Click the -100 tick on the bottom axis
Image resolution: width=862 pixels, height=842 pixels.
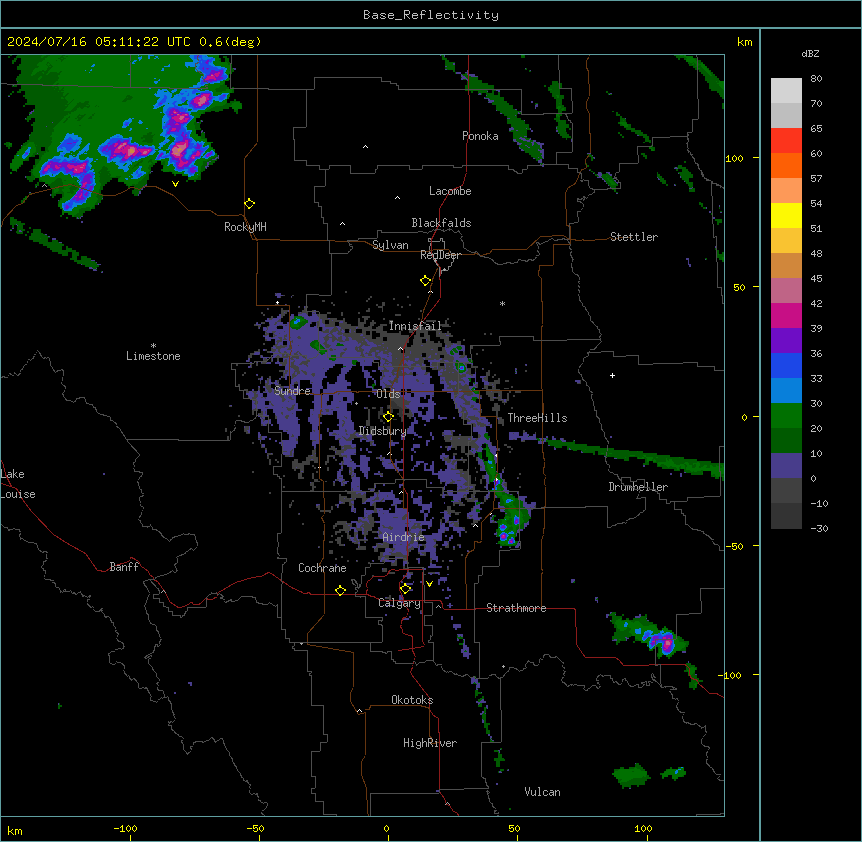click(x=126, y=828)
